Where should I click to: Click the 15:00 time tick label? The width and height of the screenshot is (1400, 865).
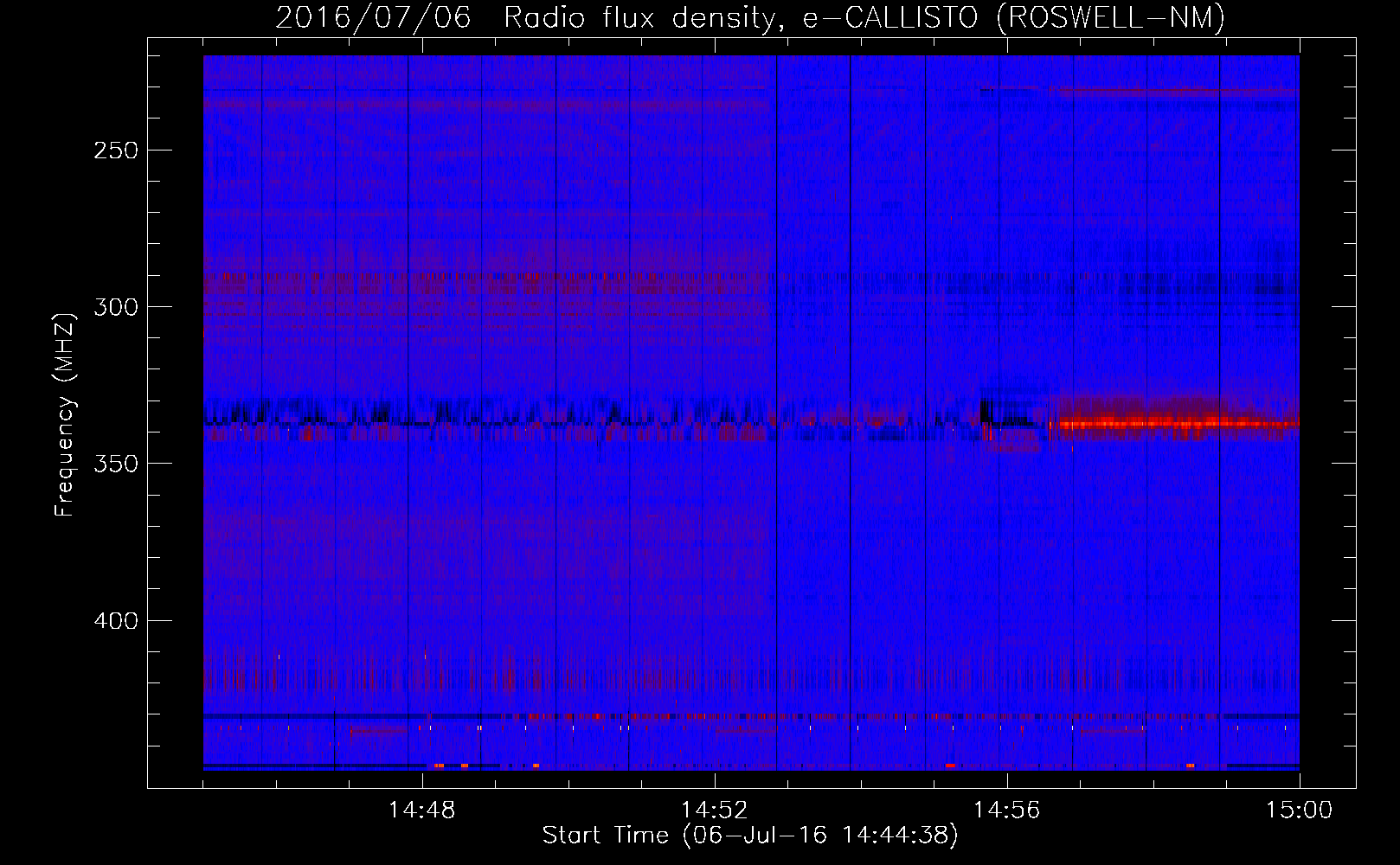[1300, 811]
